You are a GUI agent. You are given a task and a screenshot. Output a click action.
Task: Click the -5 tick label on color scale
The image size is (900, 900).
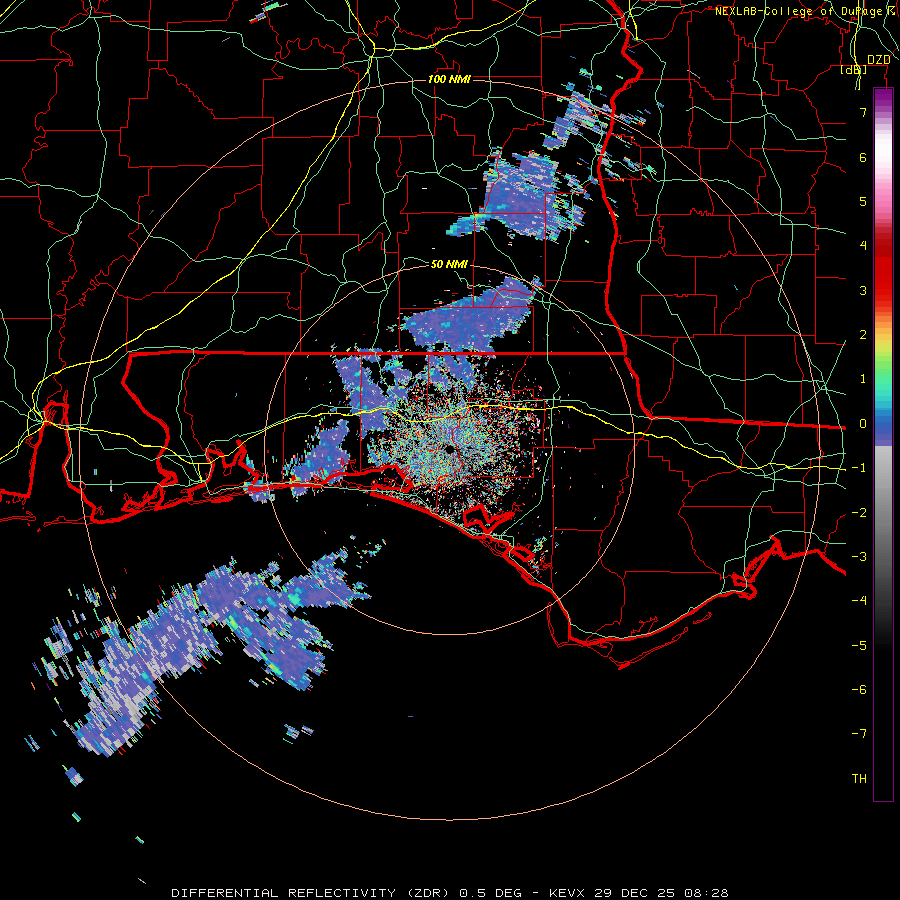click(x=859, y=646)
